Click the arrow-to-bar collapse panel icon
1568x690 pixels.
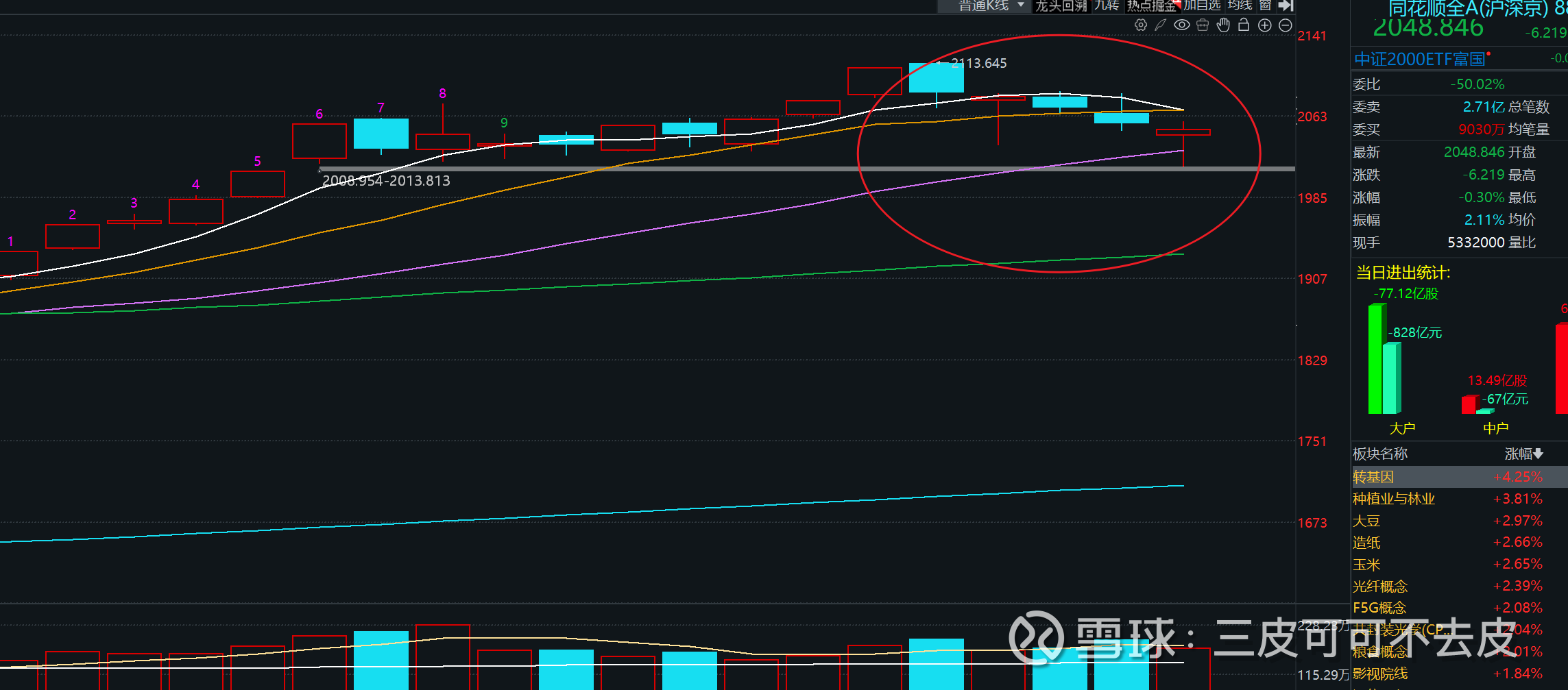[1286, 5]
